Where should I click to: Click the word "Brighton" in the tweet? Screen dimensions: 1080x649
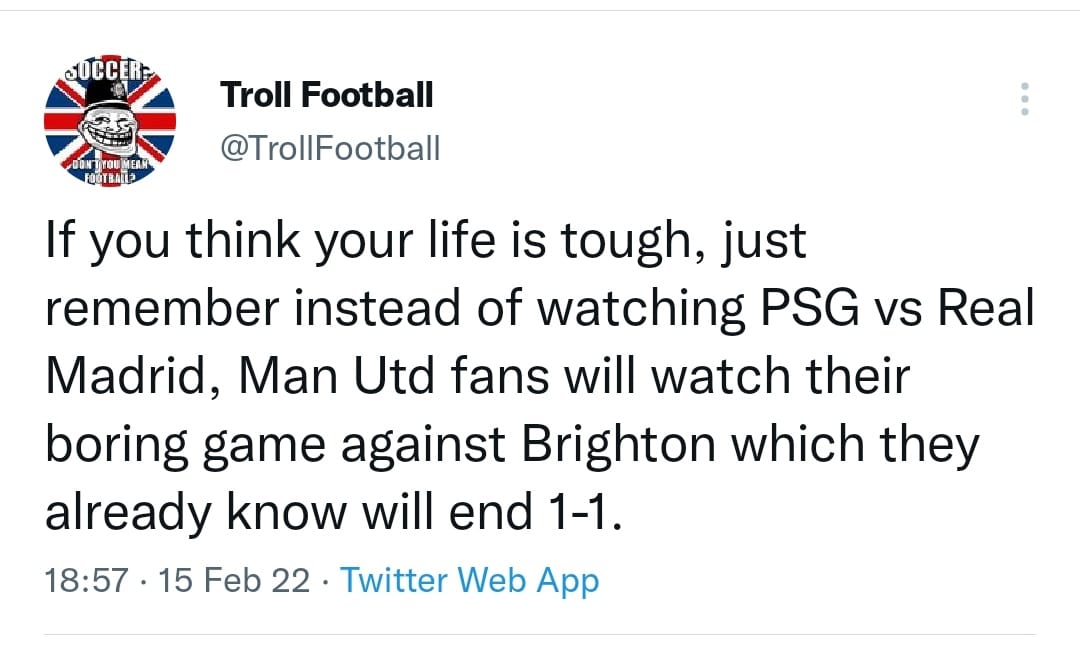(x=618, y=444)
